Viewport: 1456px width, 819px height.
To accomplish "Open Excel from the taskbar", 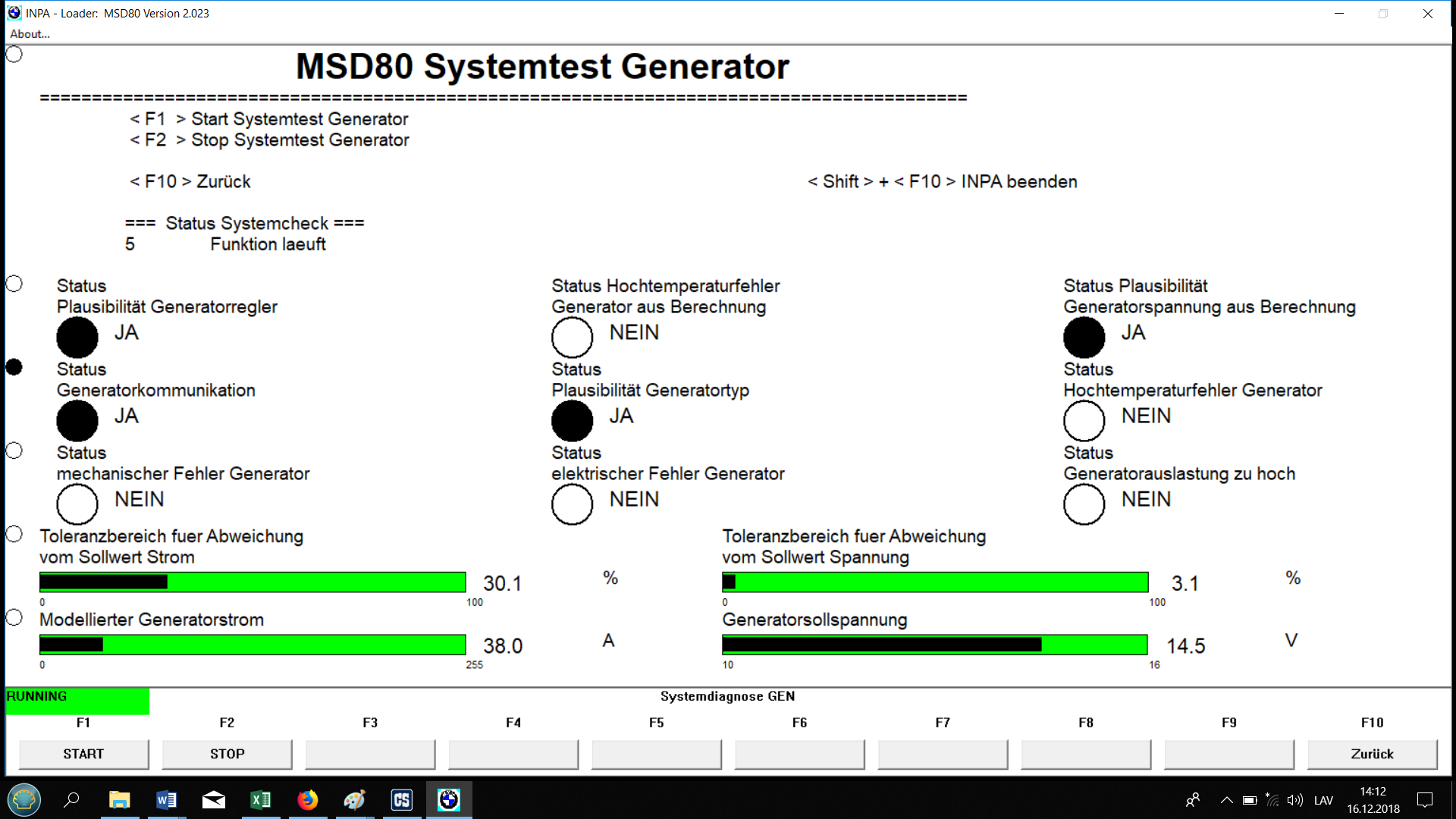I will pyautogui.click(x=260, y=800).
